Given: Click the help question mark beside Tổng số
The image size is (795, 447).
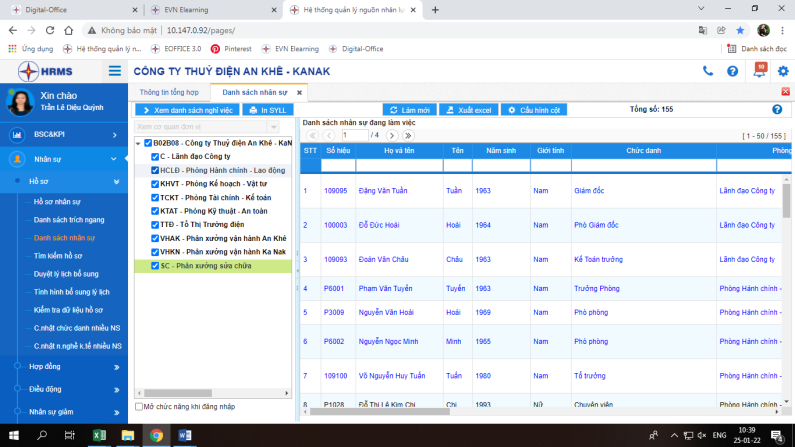Looking at the screenshot, I should click(x=777, y=110).
